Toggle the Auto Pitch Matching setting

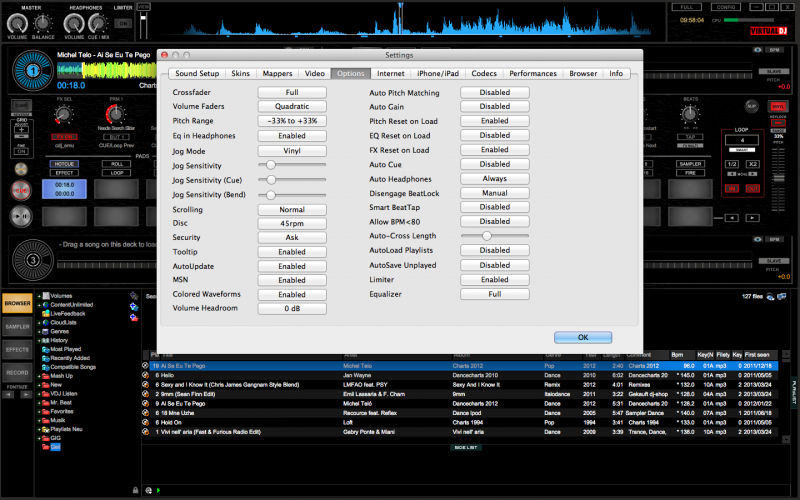[494, 92]
